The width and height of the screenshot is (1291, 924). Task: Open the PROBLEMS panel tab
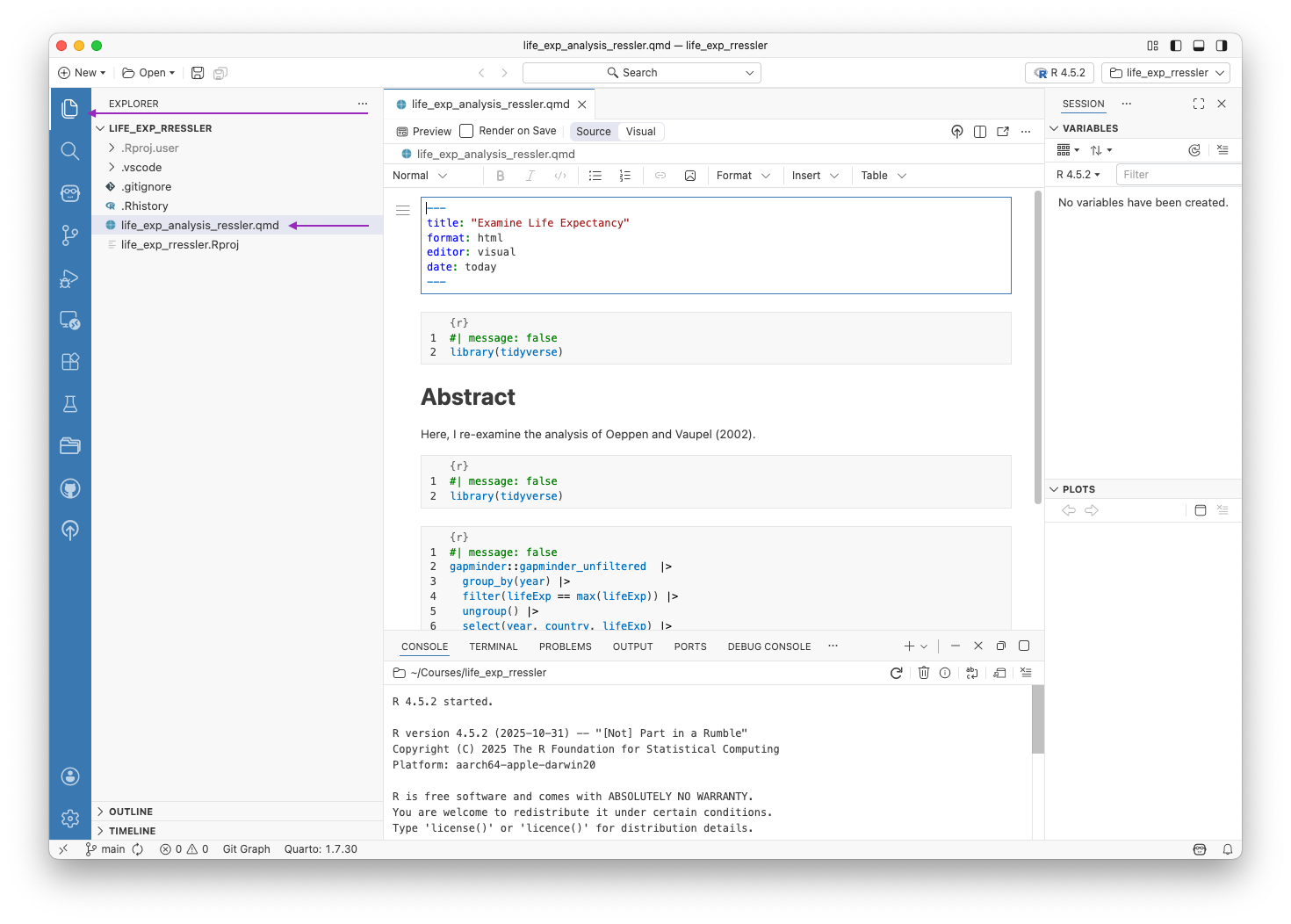(x=565, y=646)
